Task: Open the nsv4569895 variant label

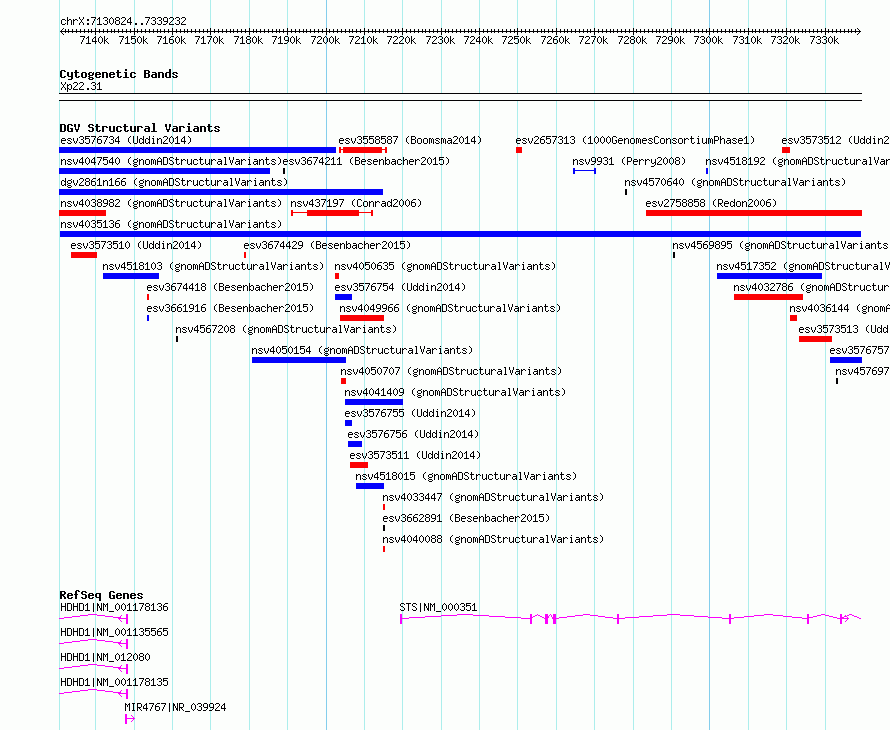Action: (x=780, y=245)
